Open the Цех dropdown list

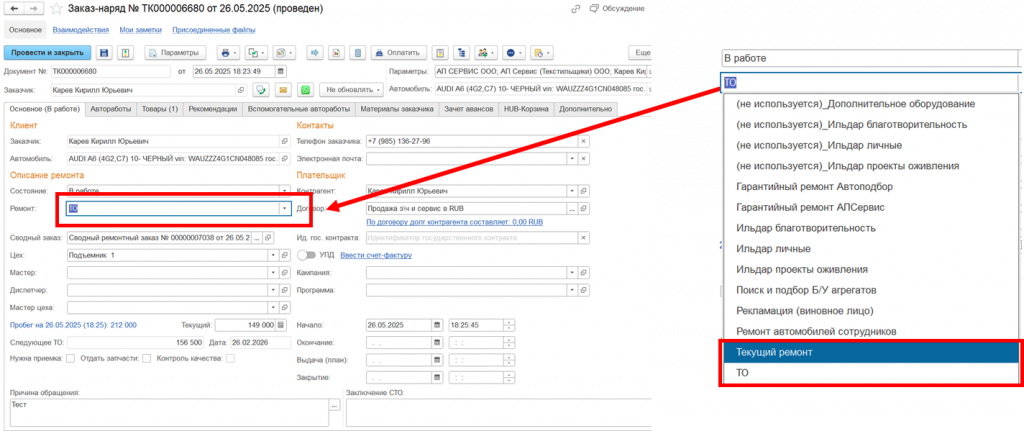point(273,255)
